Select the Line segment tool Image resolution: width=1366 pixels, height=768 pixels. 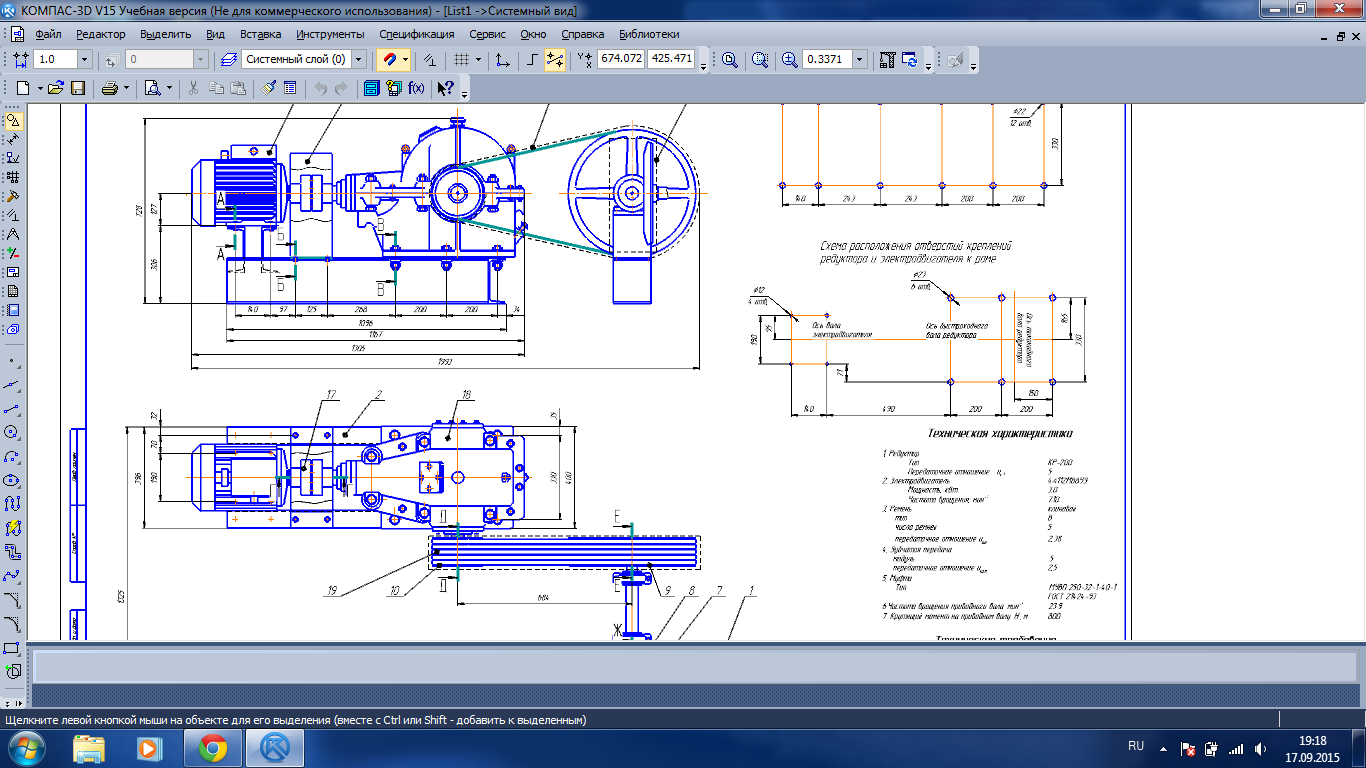click(13, 408)
